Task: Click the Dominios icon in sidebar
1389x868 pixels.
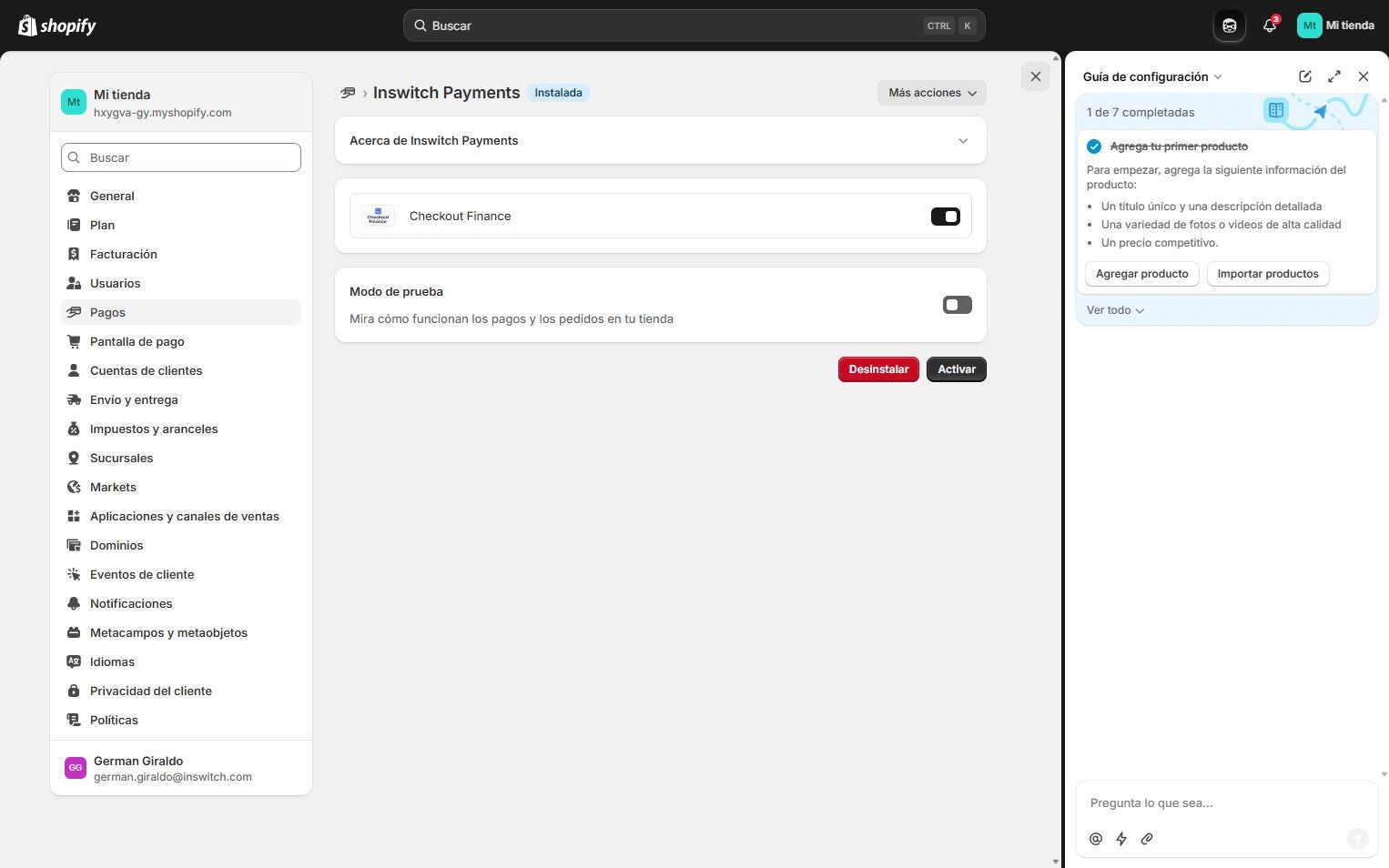Action: (74, 545)
